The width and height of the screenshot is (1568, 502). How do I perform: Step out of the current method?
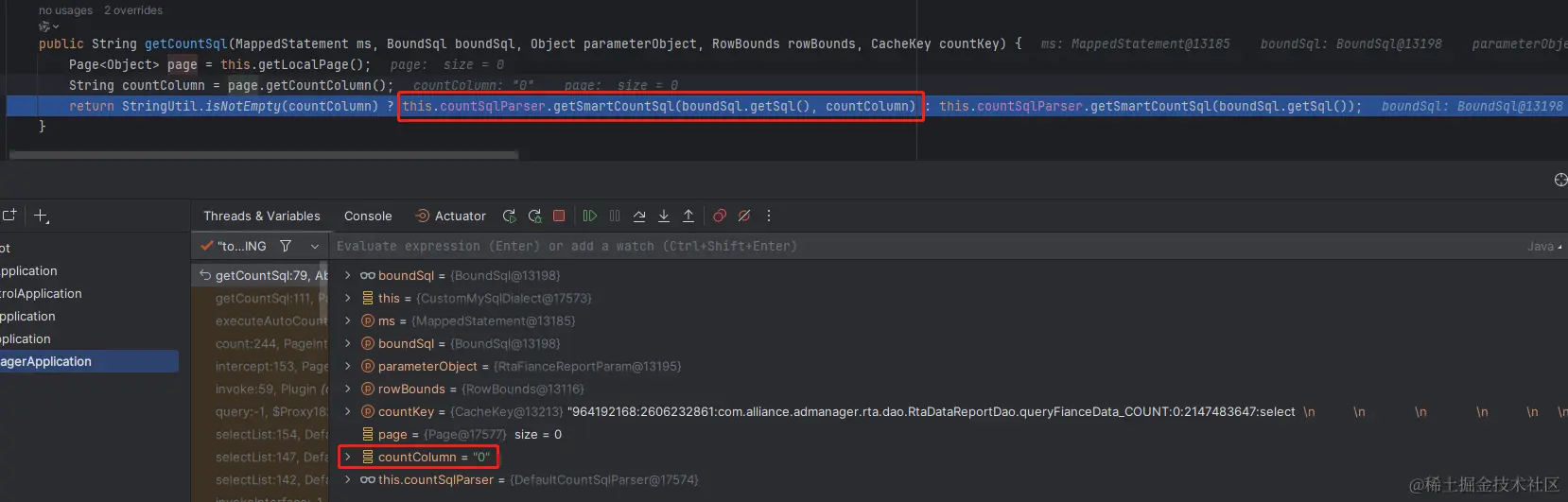[x=688, y=216]
